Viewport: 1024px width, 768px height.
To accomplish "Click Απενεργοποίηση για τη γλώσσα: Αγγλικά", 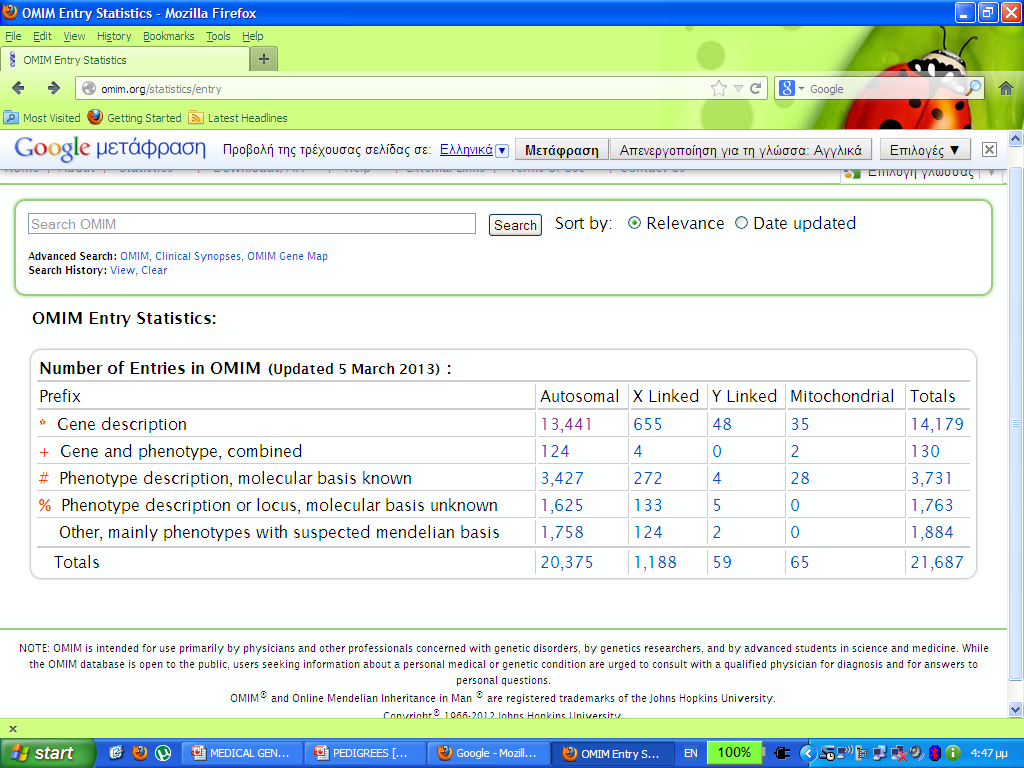I will (x=741, y=150).
